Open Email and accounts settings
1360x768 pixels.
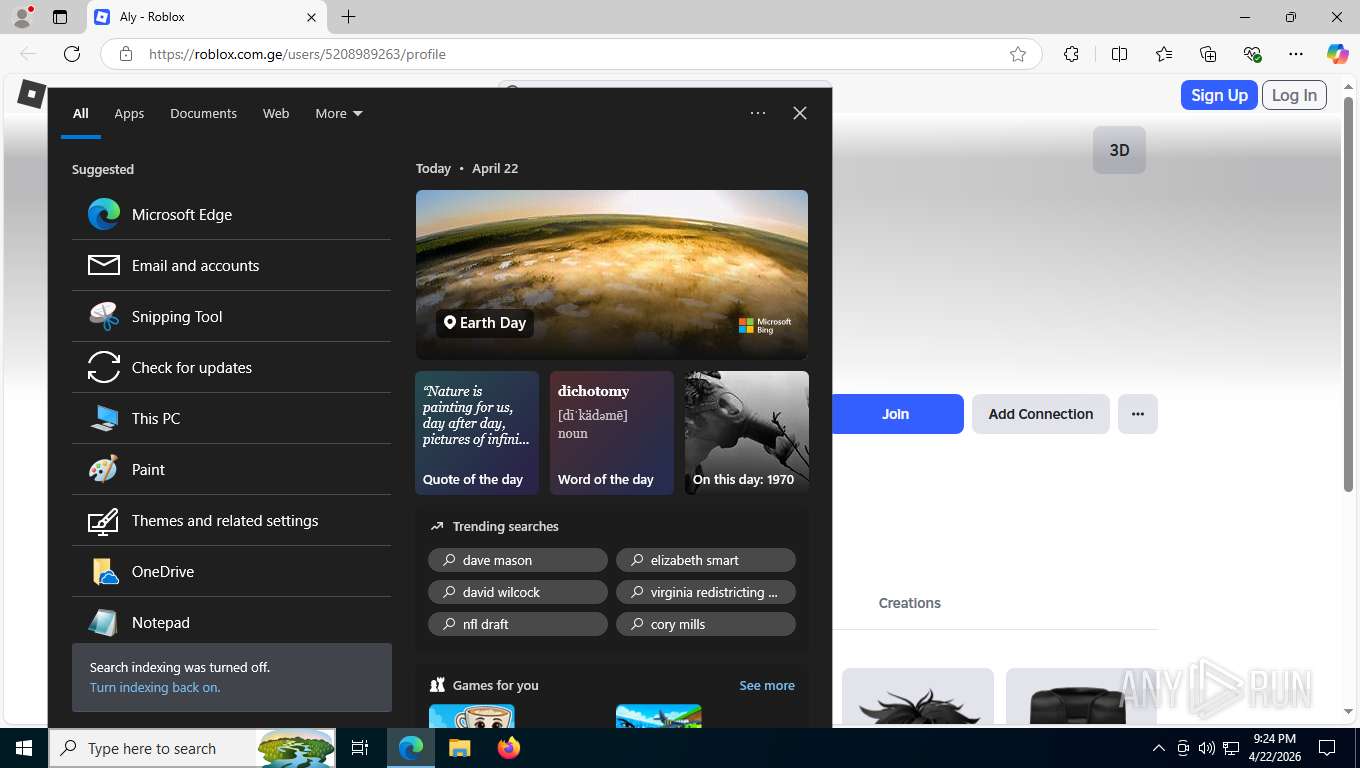pyautogui.click(x=231, y=265)
